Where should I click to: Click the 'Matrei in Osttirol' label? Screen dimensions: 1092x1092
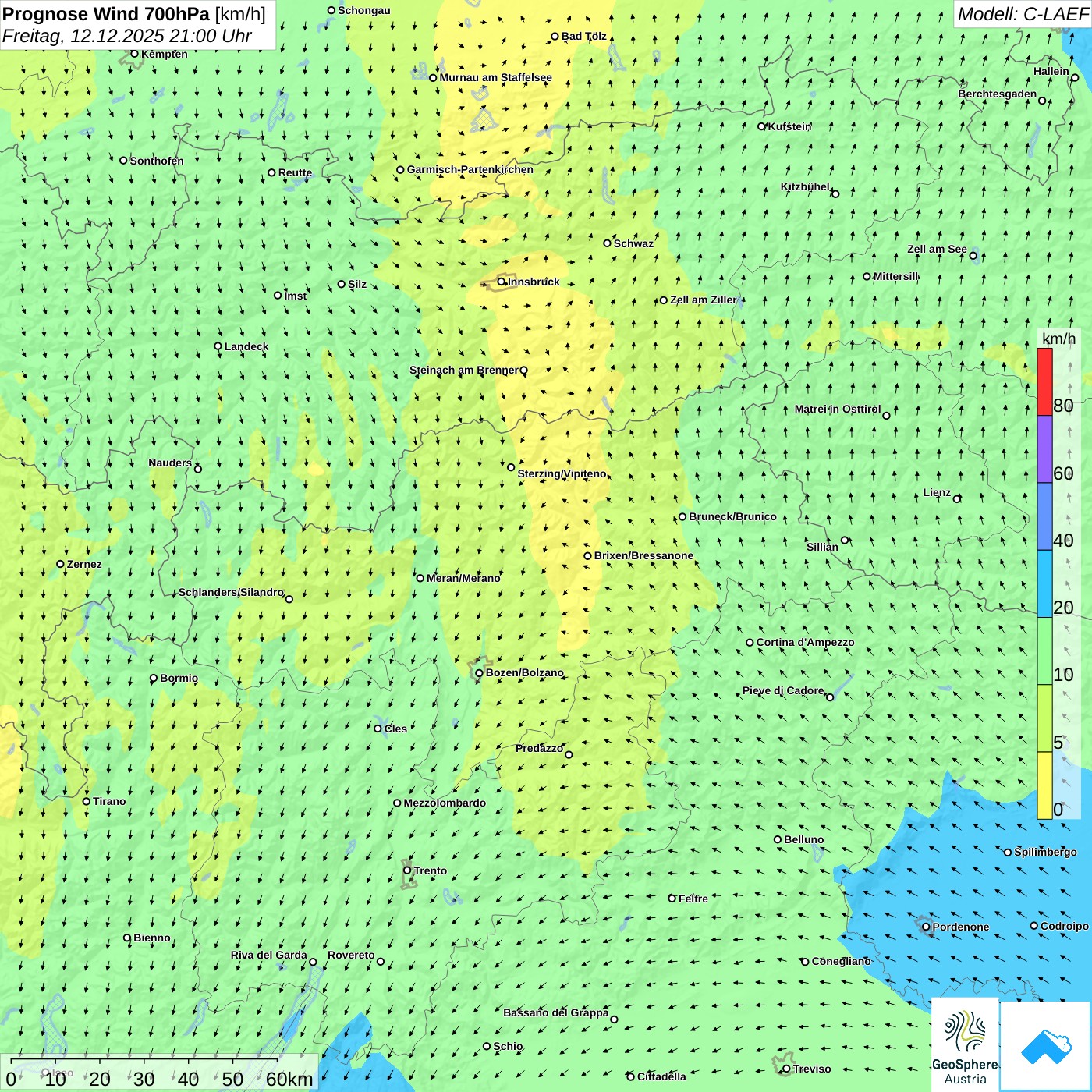(838, 409)
